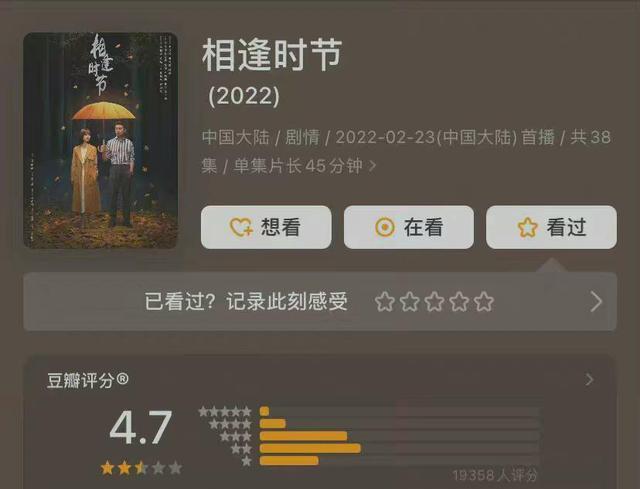Rate one star in 记录此刻感受 row
The height and width of the screenshot is (489, 640).
tap(384, 302)
